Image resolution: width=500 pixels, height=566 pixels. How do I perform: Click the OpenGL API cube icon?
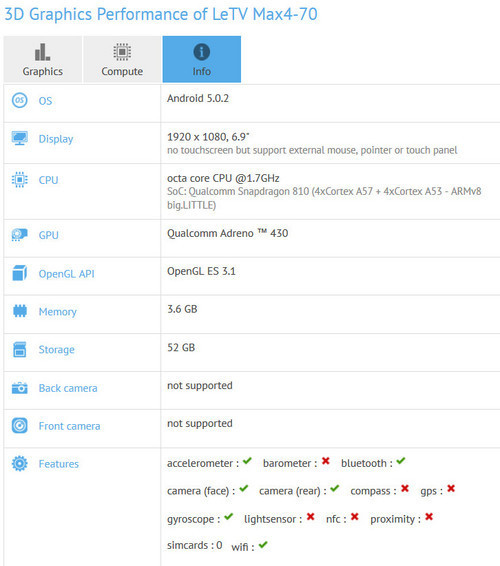(19, 273)
